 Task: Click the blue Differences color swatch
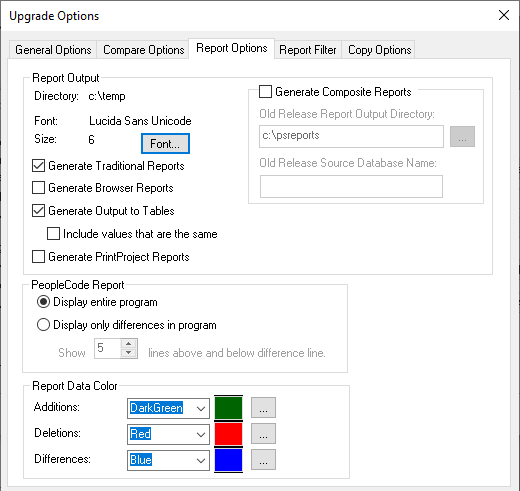tap(228, 460)
